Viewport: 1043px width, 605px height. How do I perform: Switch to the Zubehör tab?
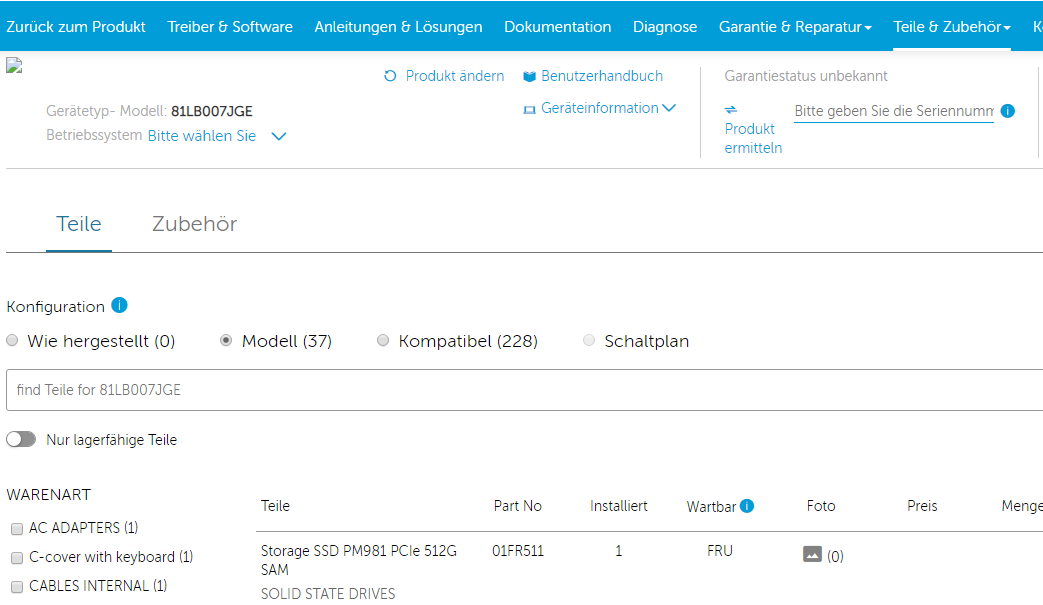click(x=194, y=224)
